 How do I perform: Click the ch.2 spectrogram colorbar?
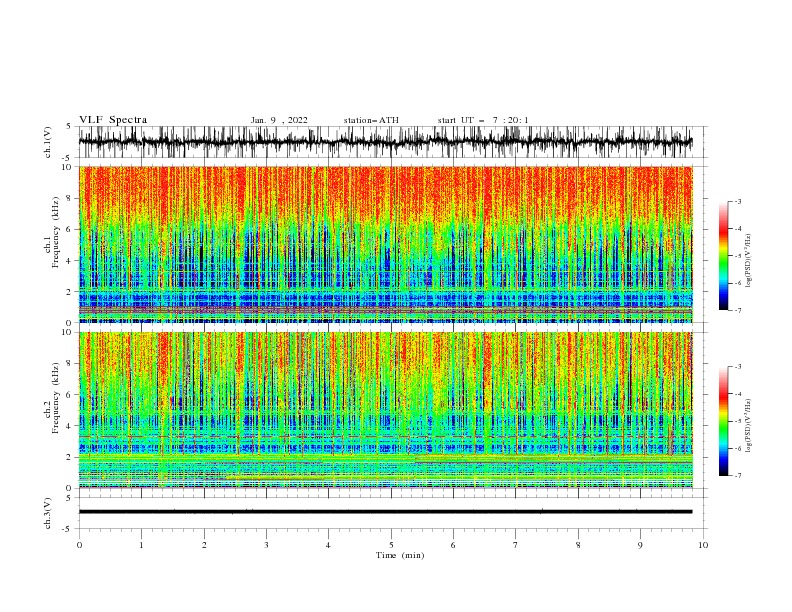coord(723,421)
